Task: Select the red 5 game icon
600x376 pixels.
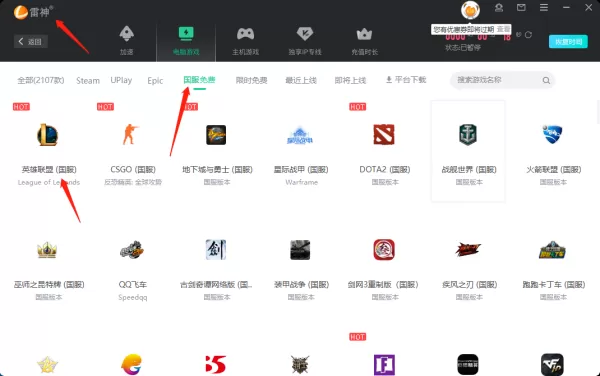Action: 216,365
